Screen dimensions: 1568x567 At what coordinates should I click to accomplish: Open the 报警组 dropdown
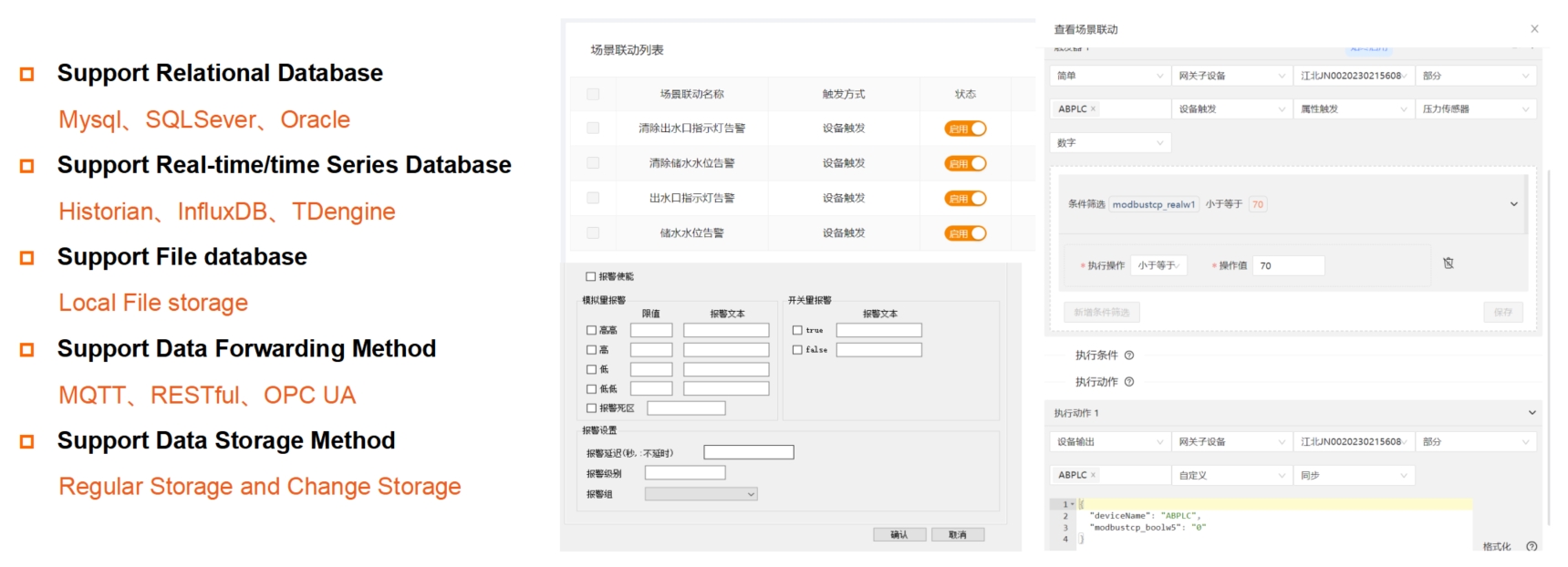pos(701,494)
